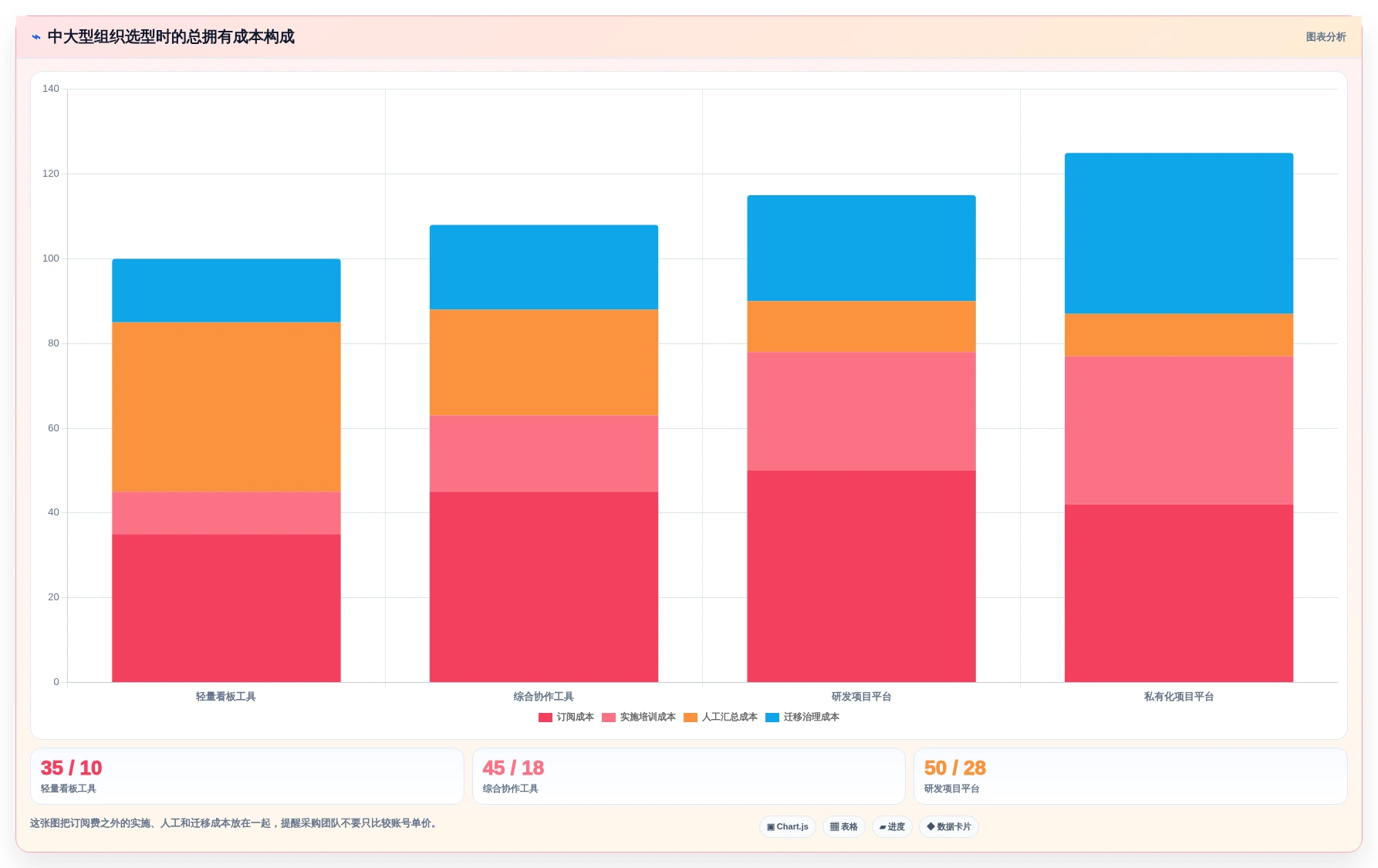This screenshot has height=868, width=1378.
Task: Click the orange segment of 轻量看板工具 bar
Action: tap(226, 407)
